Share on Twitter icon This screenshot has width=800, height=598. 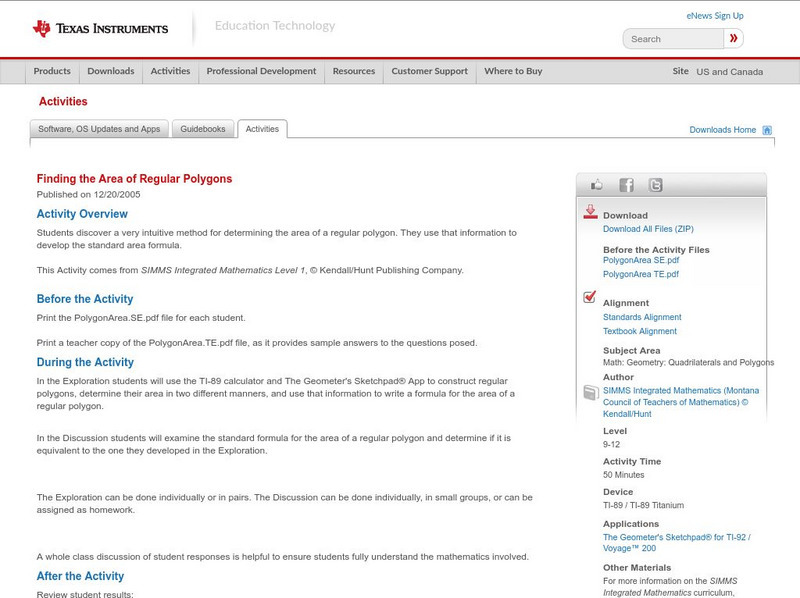[655, 185]
